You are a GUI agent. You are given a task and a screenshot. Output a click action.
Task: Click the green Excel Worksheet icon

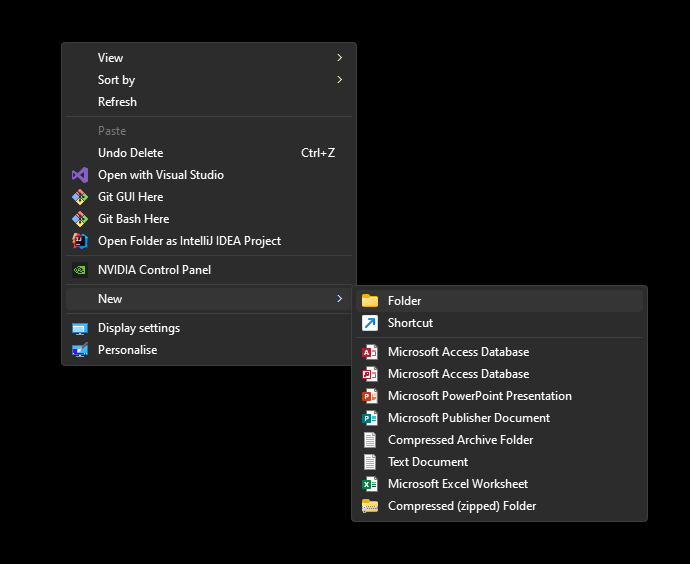click(x=370, y=484)
